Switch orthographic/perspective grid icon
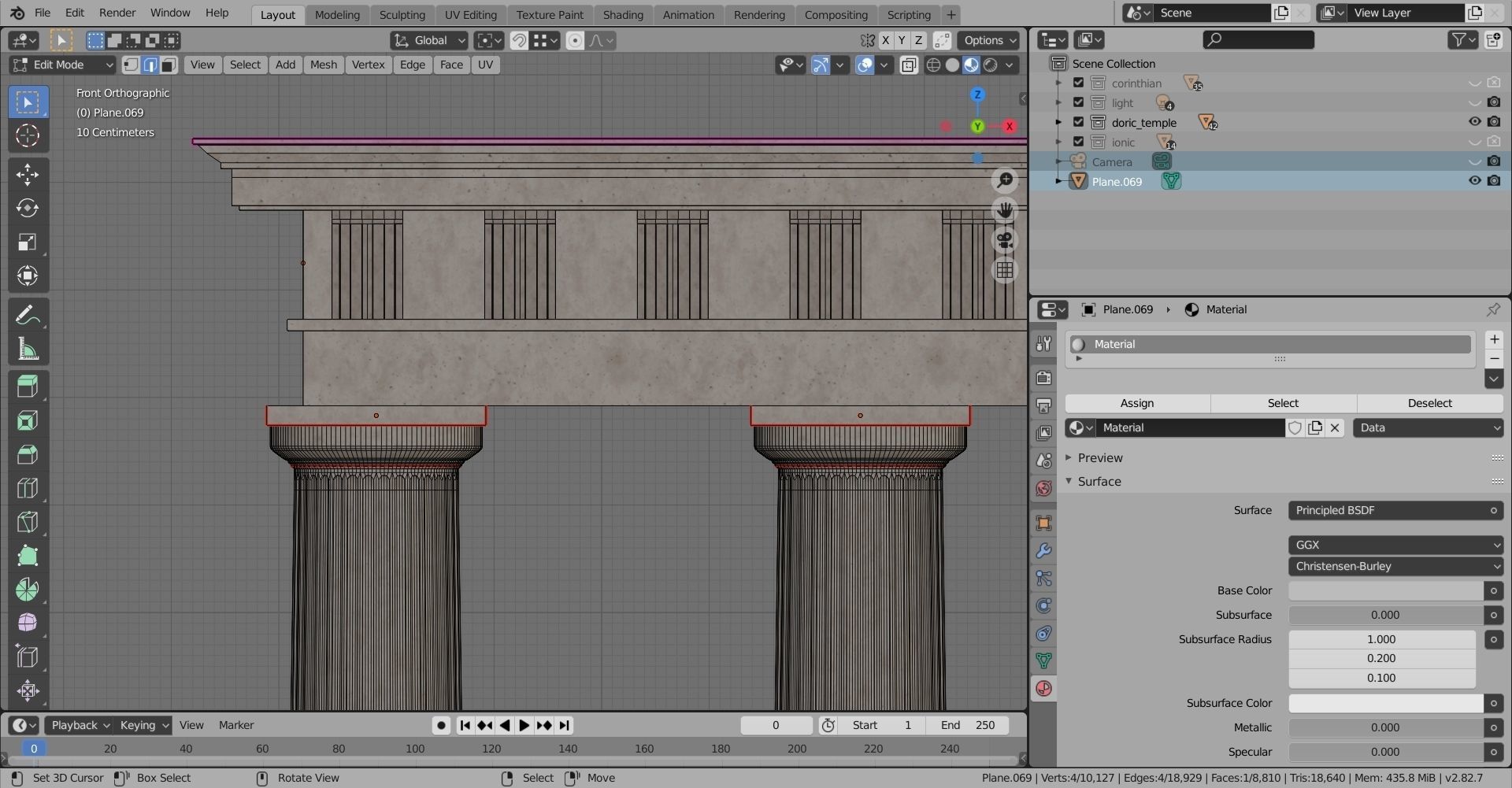1512x788 pixels. tap(1005, 270)
